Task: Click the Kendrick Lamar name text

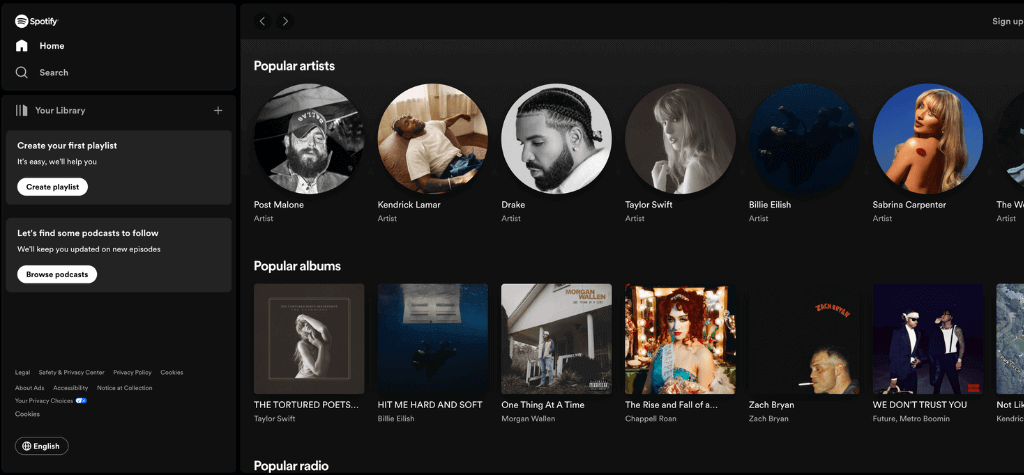Action: pos(409,205)
